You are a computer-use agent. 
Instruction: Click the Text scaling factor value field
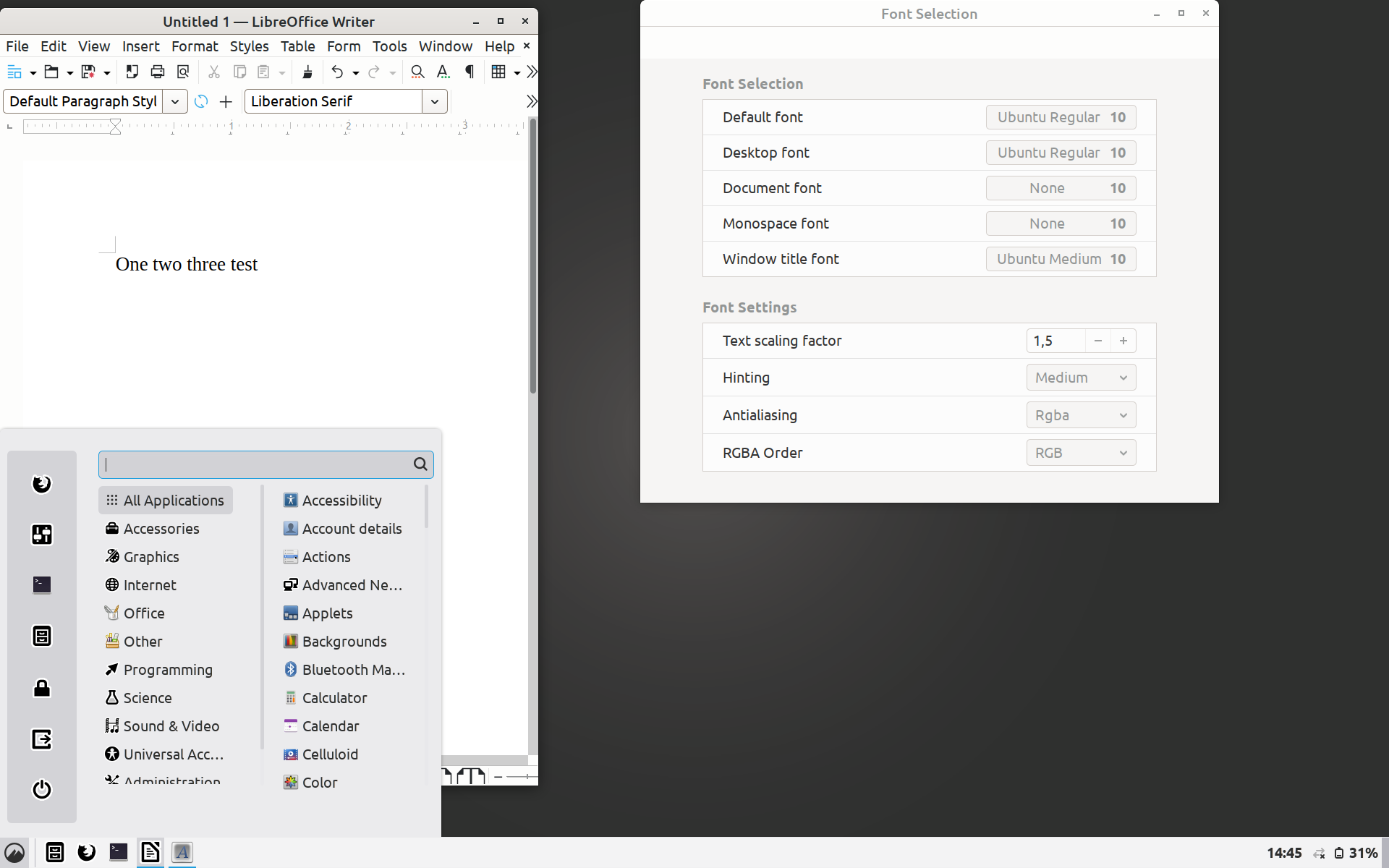(x=1055, y=341)
